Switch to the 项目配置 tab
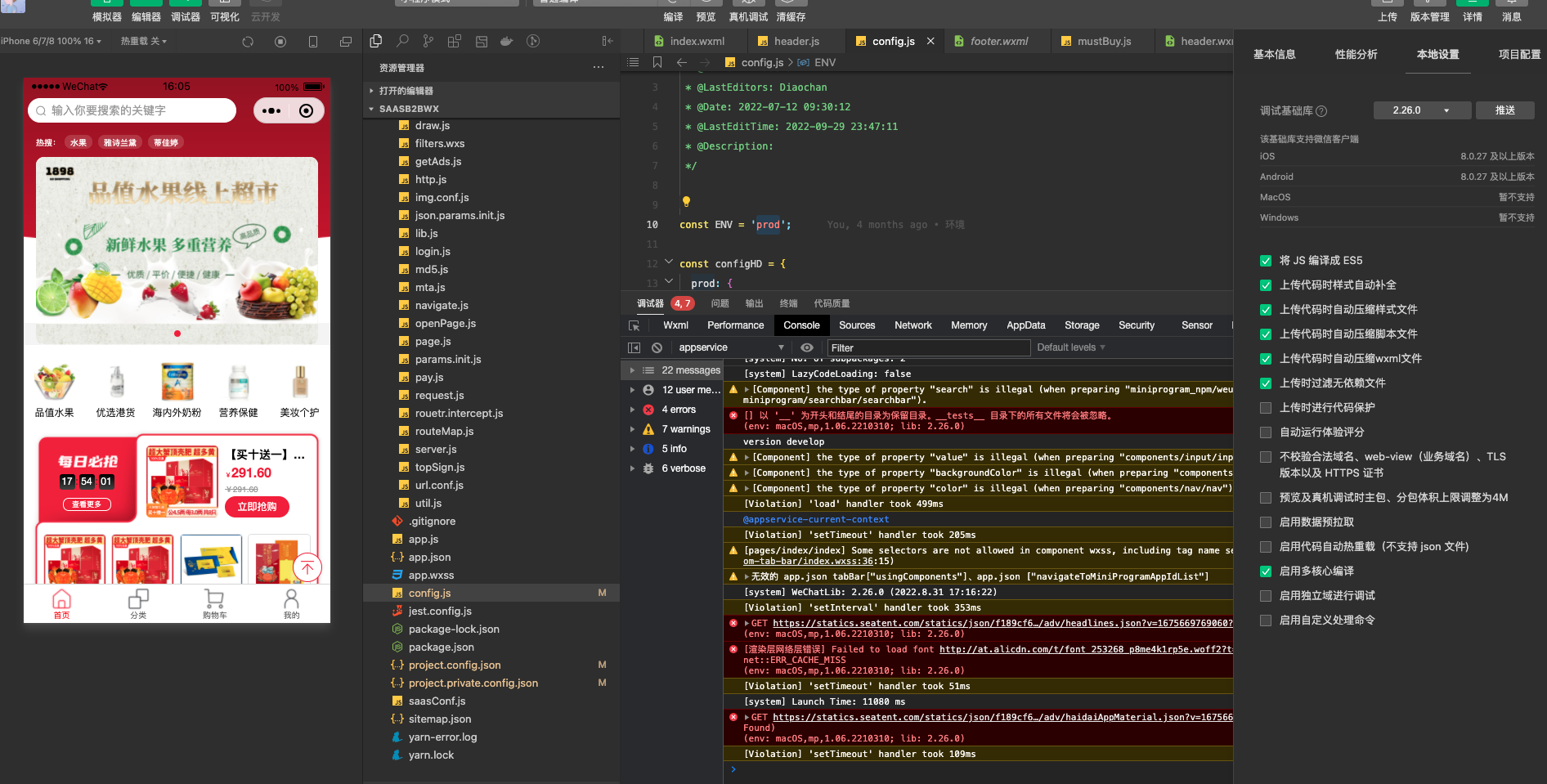This screenshot has width=1547, height=784. tap(1519, 55)
